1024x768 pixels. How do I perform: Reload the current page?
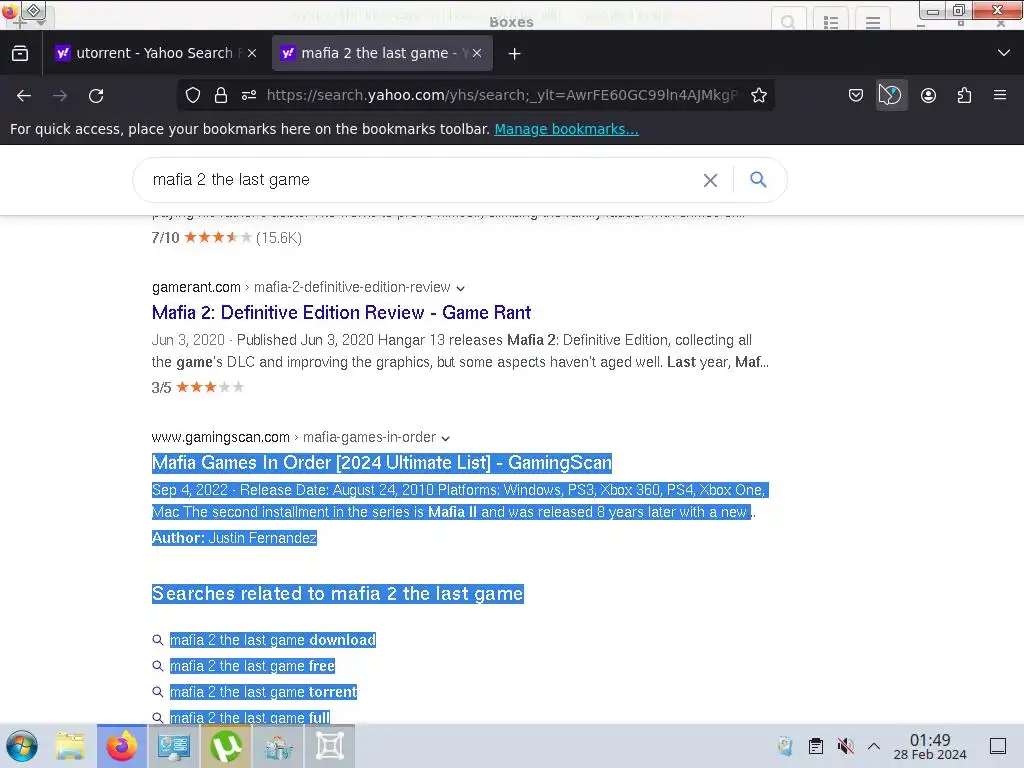pos(96,95)
